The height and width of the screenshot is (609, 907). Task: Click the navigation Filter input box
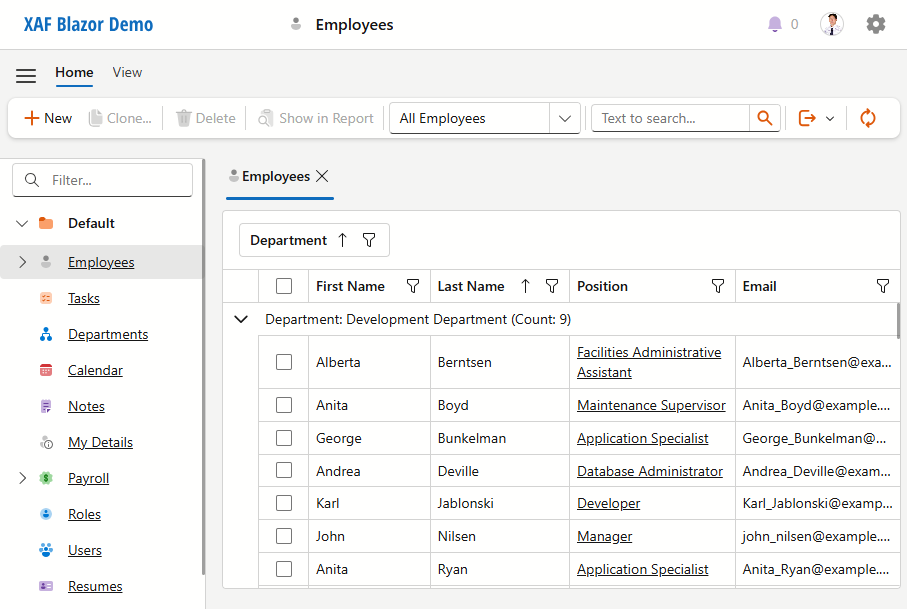pos(102,180)
